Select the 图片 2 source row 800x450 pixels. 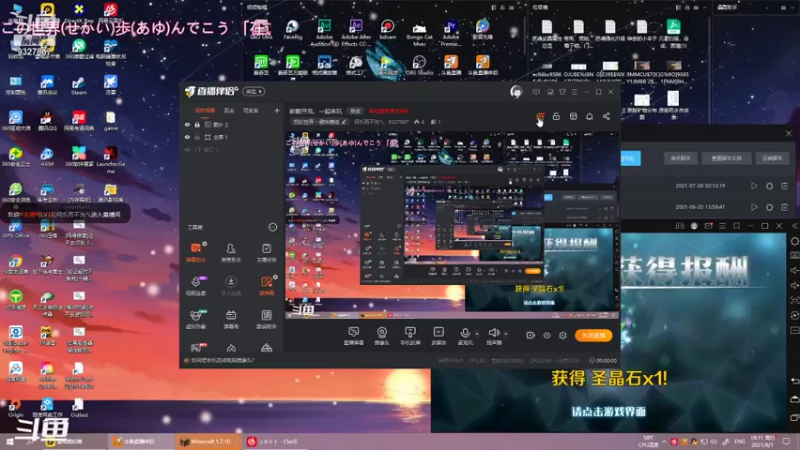(x=232, y=124)
